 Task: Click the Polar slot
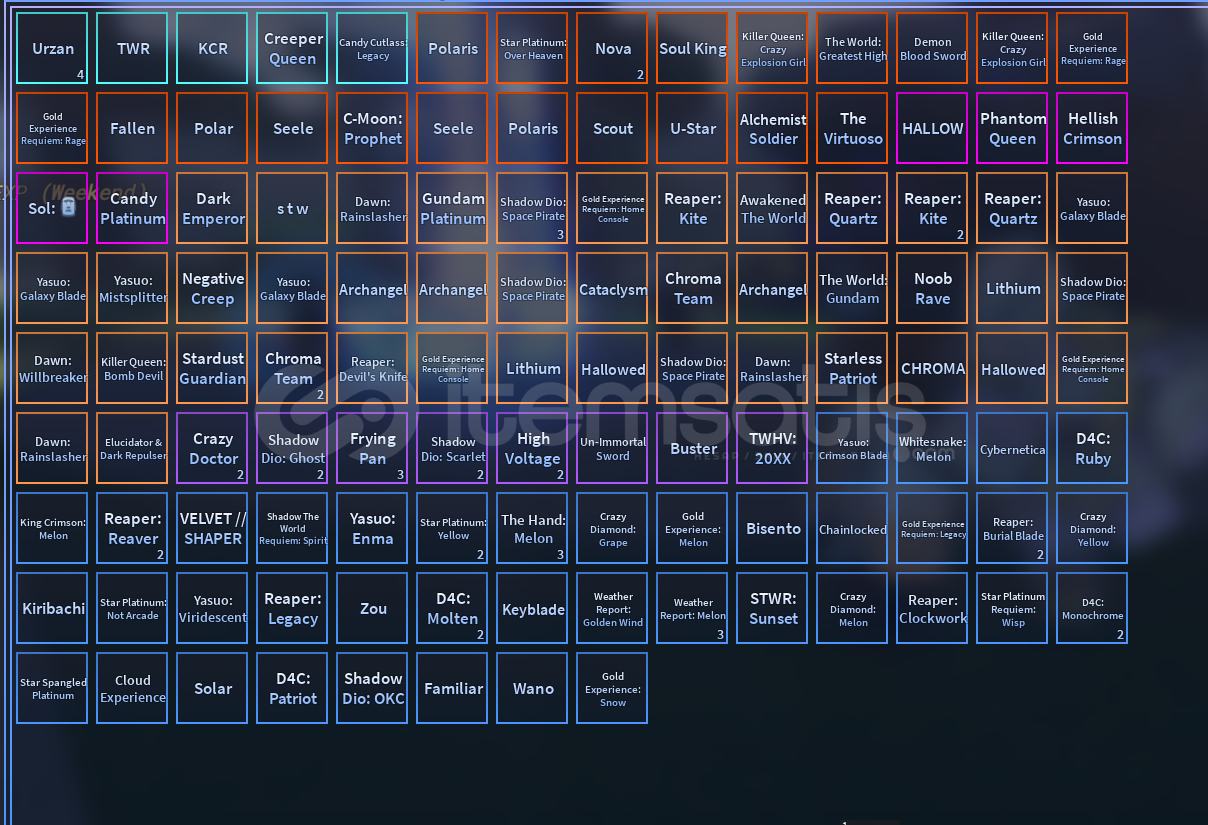point(212,128)
